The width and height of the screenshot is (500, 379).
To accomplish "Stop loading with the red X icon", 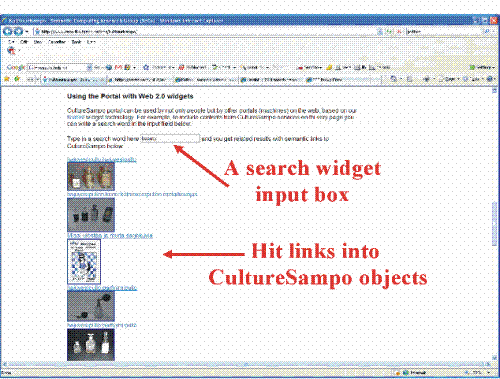I will click(399, 32).
